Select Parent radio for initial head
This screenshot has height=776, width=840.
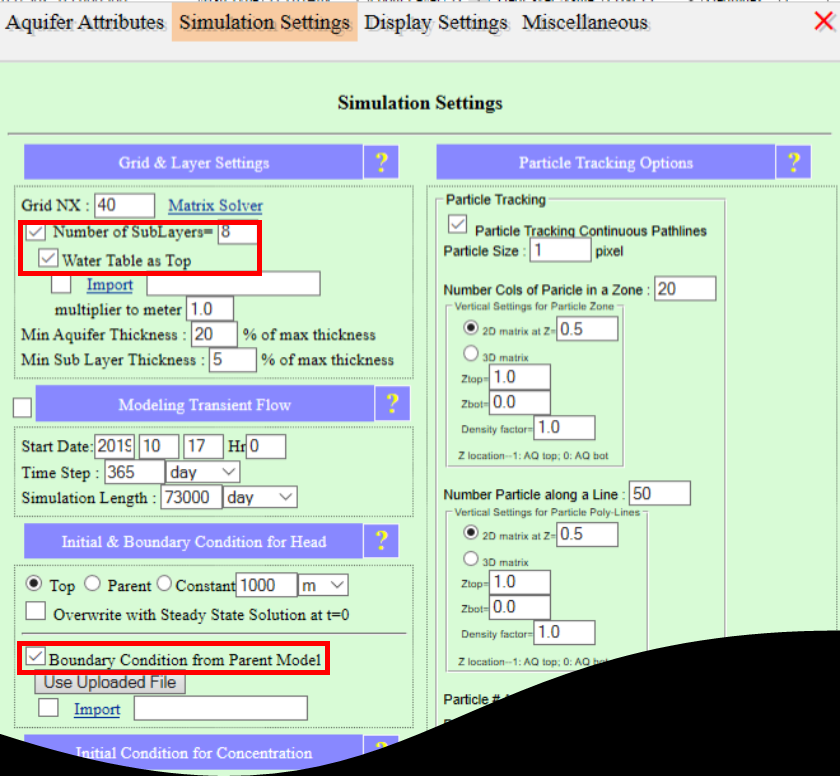93,584
